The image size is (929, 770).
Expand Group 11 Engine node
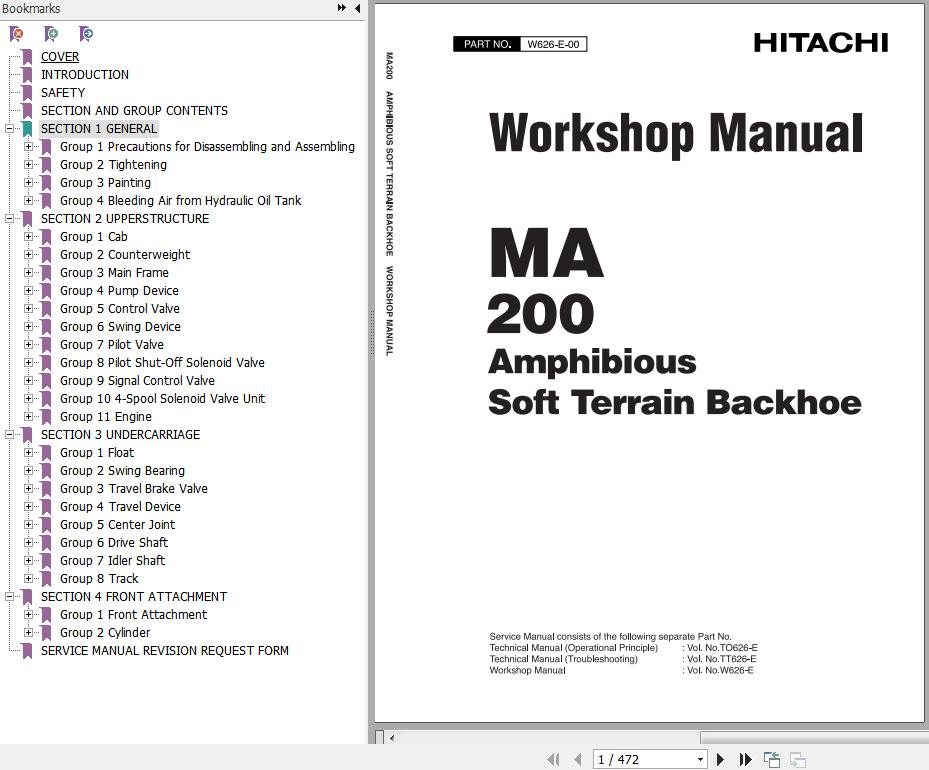pyautogui.click(x=28, y=416)
